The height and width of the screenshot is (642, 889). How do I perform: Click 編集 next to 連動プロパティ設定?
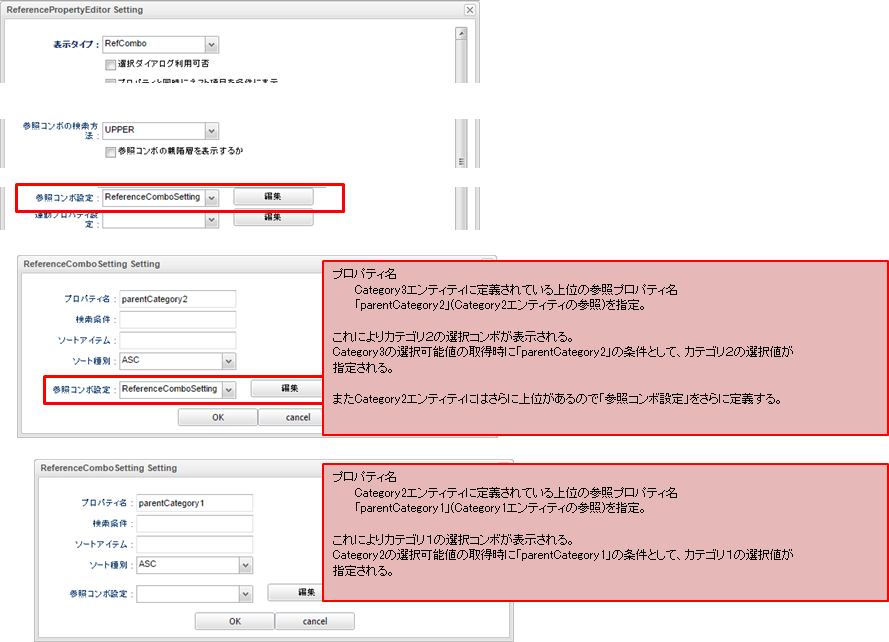[272, 217]
